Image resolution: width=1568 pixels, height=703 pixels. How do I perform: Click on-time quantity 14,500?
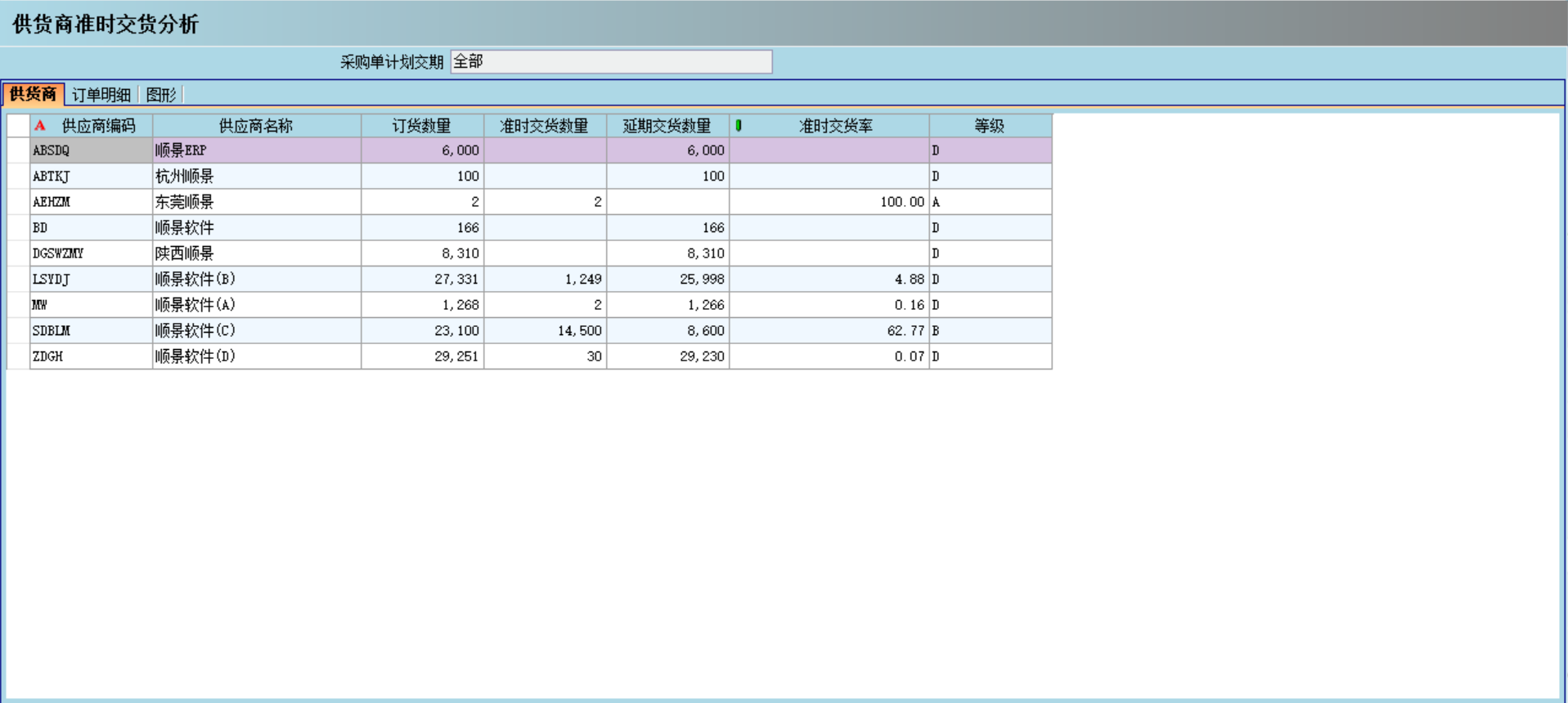point(545,331)
